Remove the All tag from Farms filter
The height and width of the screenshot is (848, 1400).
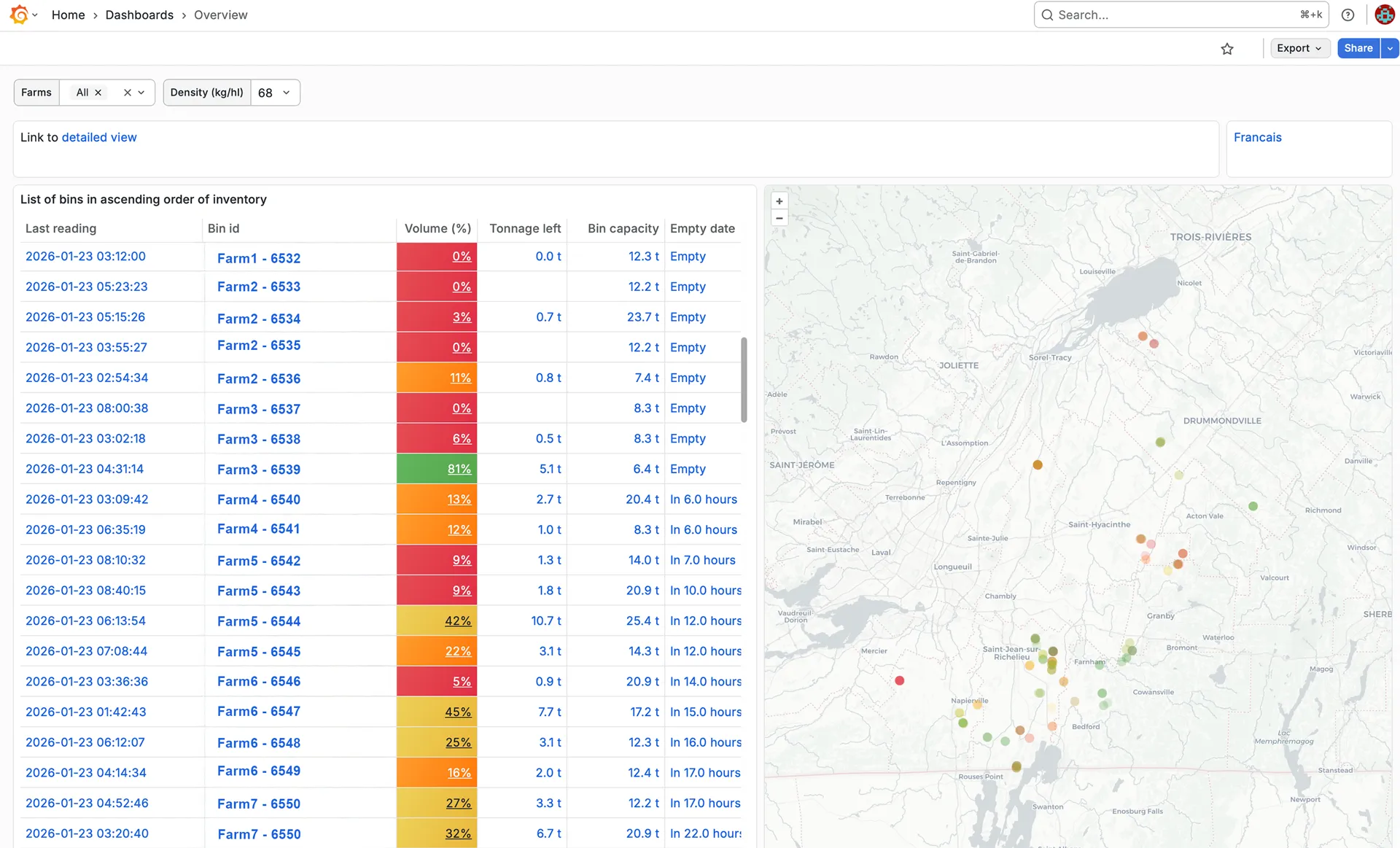pos(98,93)
